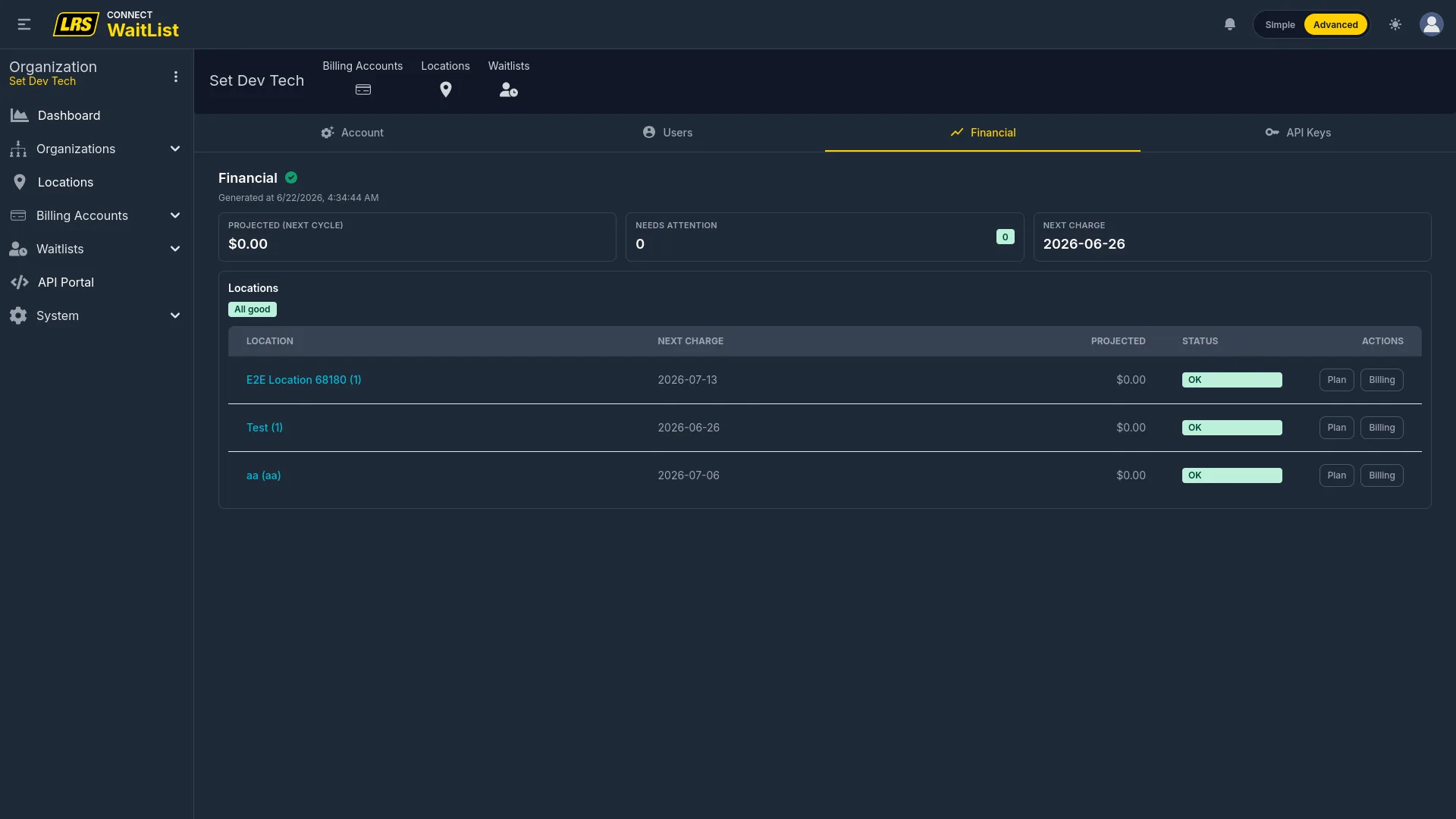Screen dimensions: 1456x819
Task: Click the Needs Attention green 0 badge
Action: click(1005, 237)
